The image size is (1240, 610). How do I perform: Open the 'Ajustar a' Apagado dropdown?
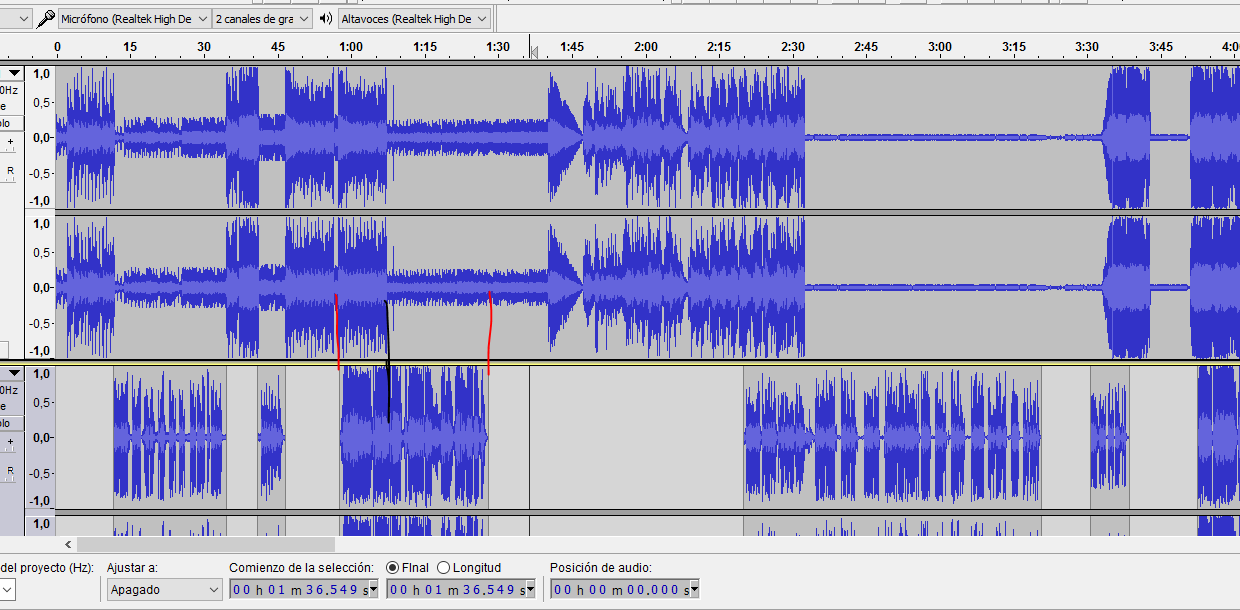164,590
